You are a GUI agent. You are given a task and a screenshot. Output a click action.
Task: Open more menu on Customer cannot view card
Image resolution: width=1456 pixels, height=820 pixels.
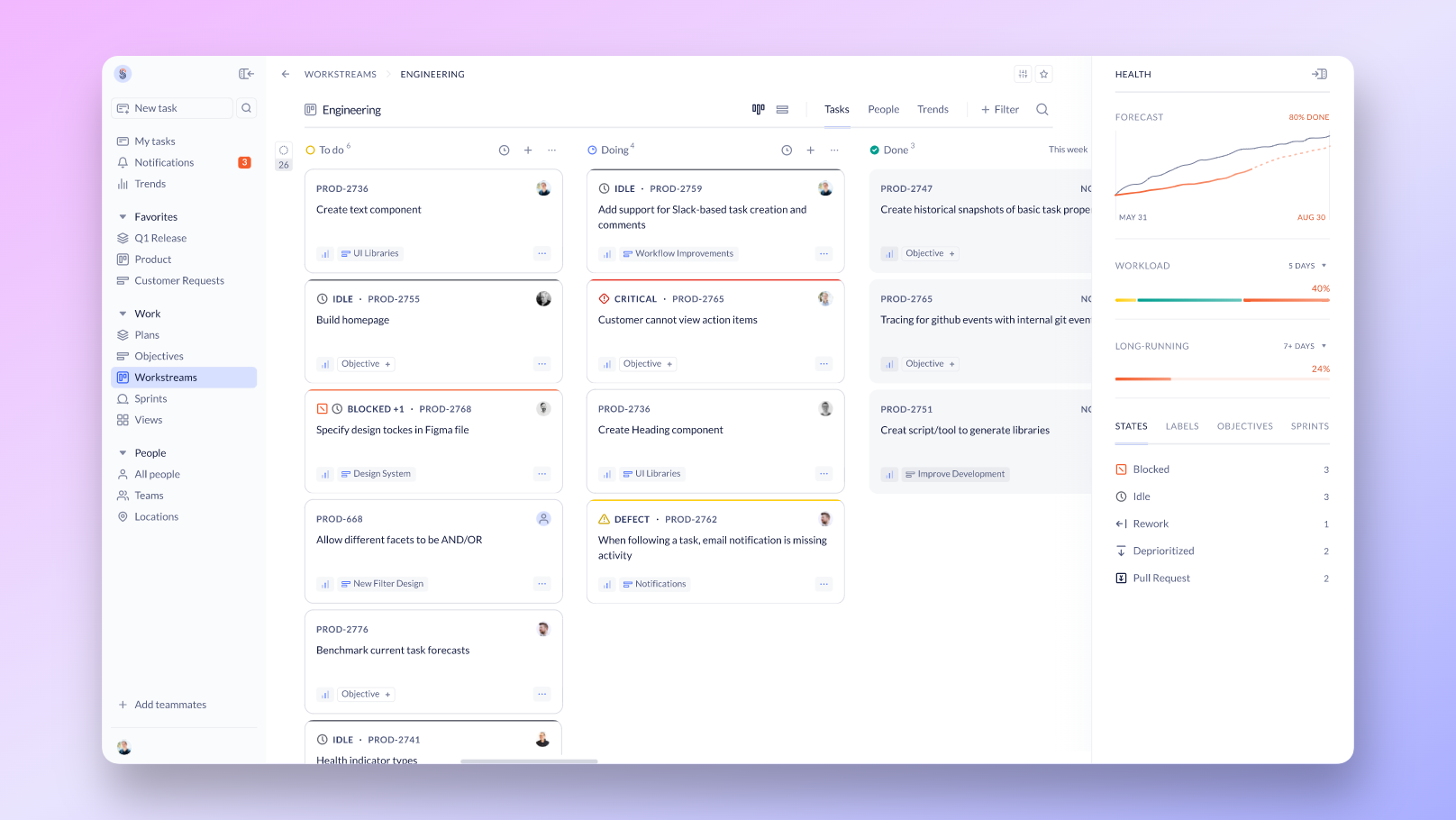(x=824, y=364)
